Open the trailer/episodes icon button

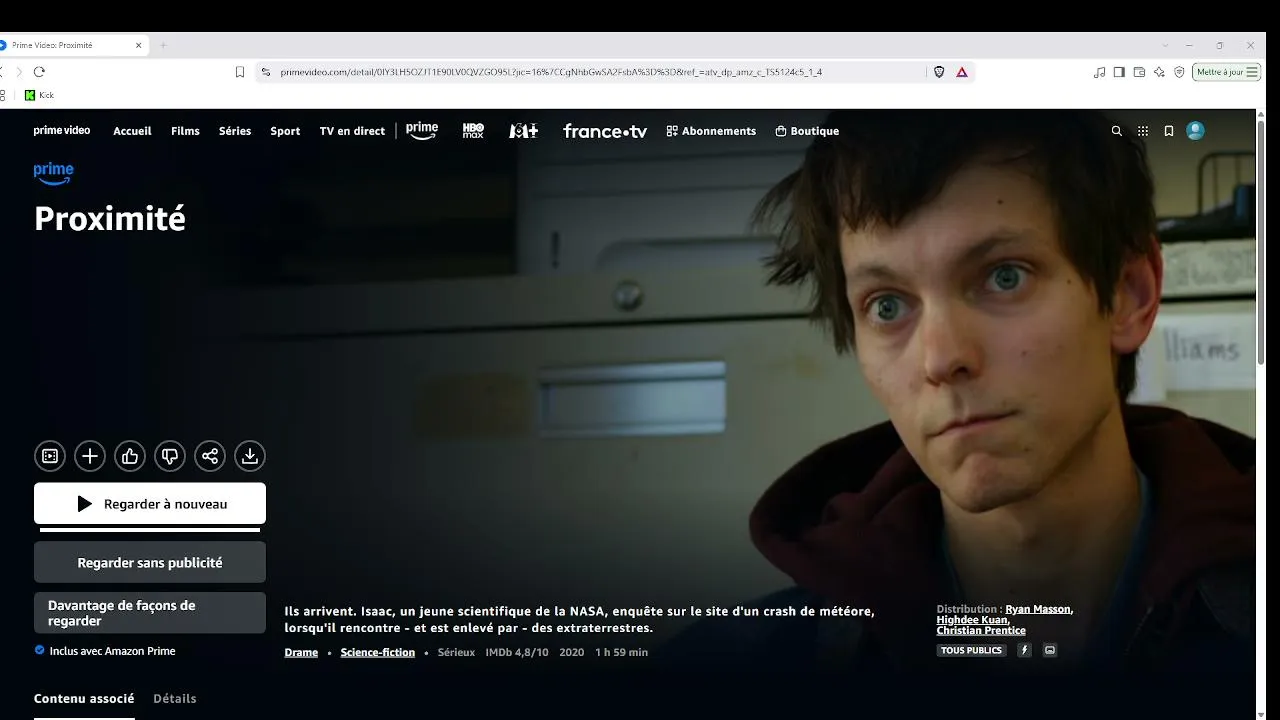[x=50, y=456]
